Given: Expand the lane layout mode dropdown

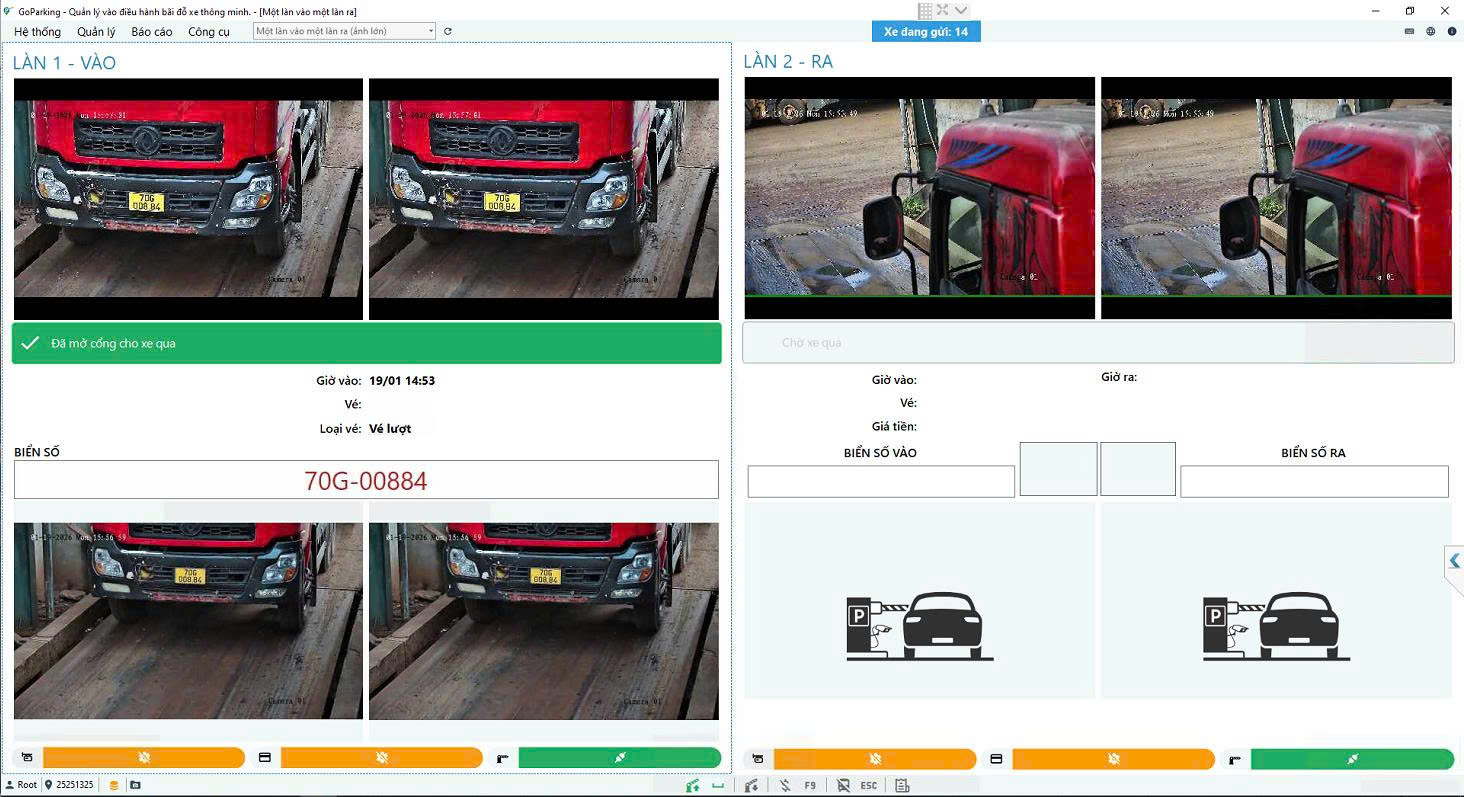Looking at the screenshot, I should pos(431,31).
